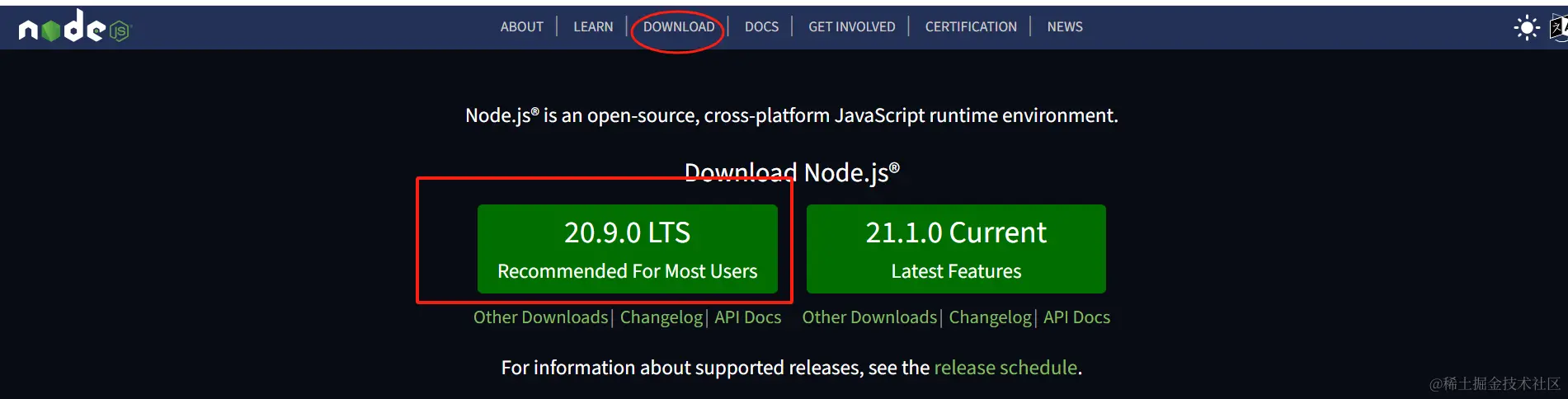Viewport: 1568px width, 399px height.
Task: Open the ABOUT menu item
Action: (521, 26)
